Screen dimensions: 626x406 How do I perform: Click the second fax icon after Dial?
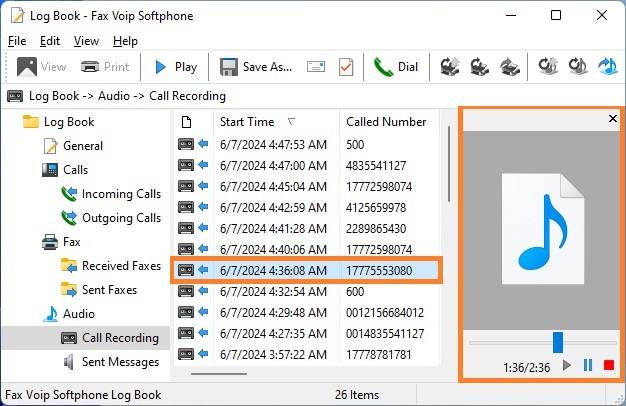(x=479, y=66)
